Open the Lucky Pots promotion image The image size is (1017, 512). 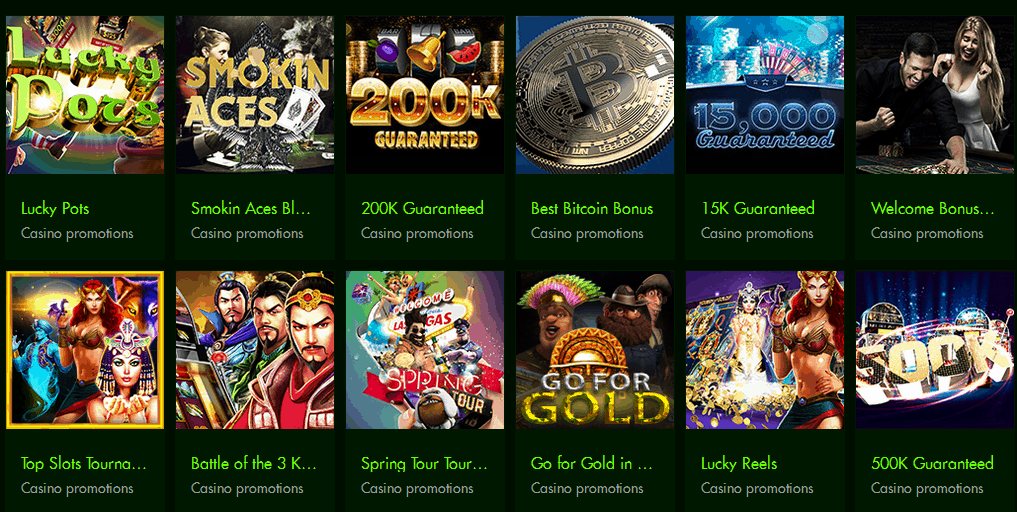pos(85,95)
